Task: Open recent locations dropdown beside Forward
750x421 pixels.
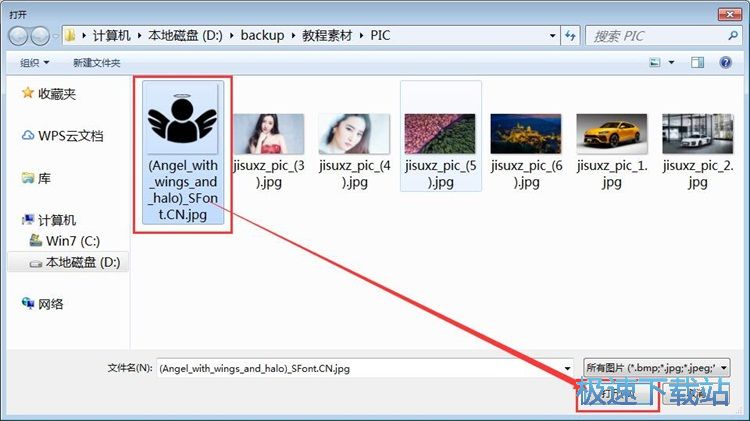Action: [x=55, y=36]
